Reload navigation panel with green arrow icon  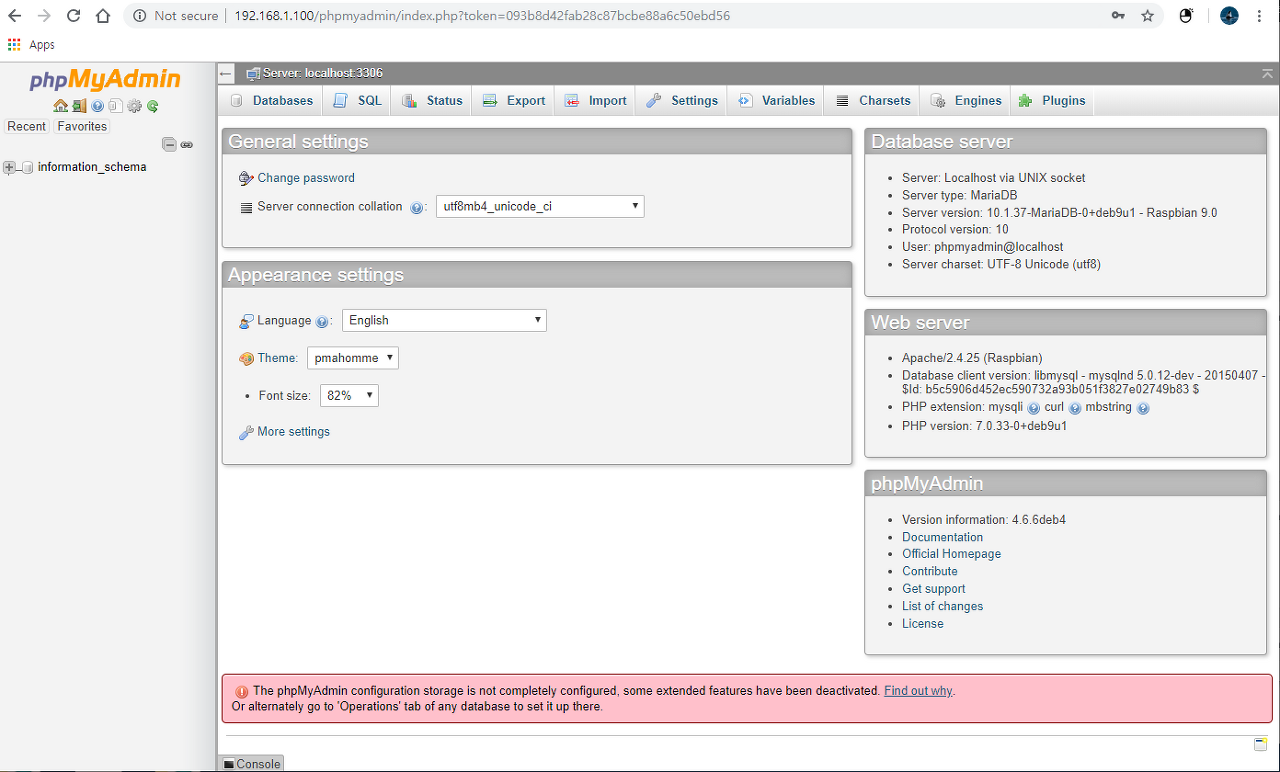pos(152,106)
